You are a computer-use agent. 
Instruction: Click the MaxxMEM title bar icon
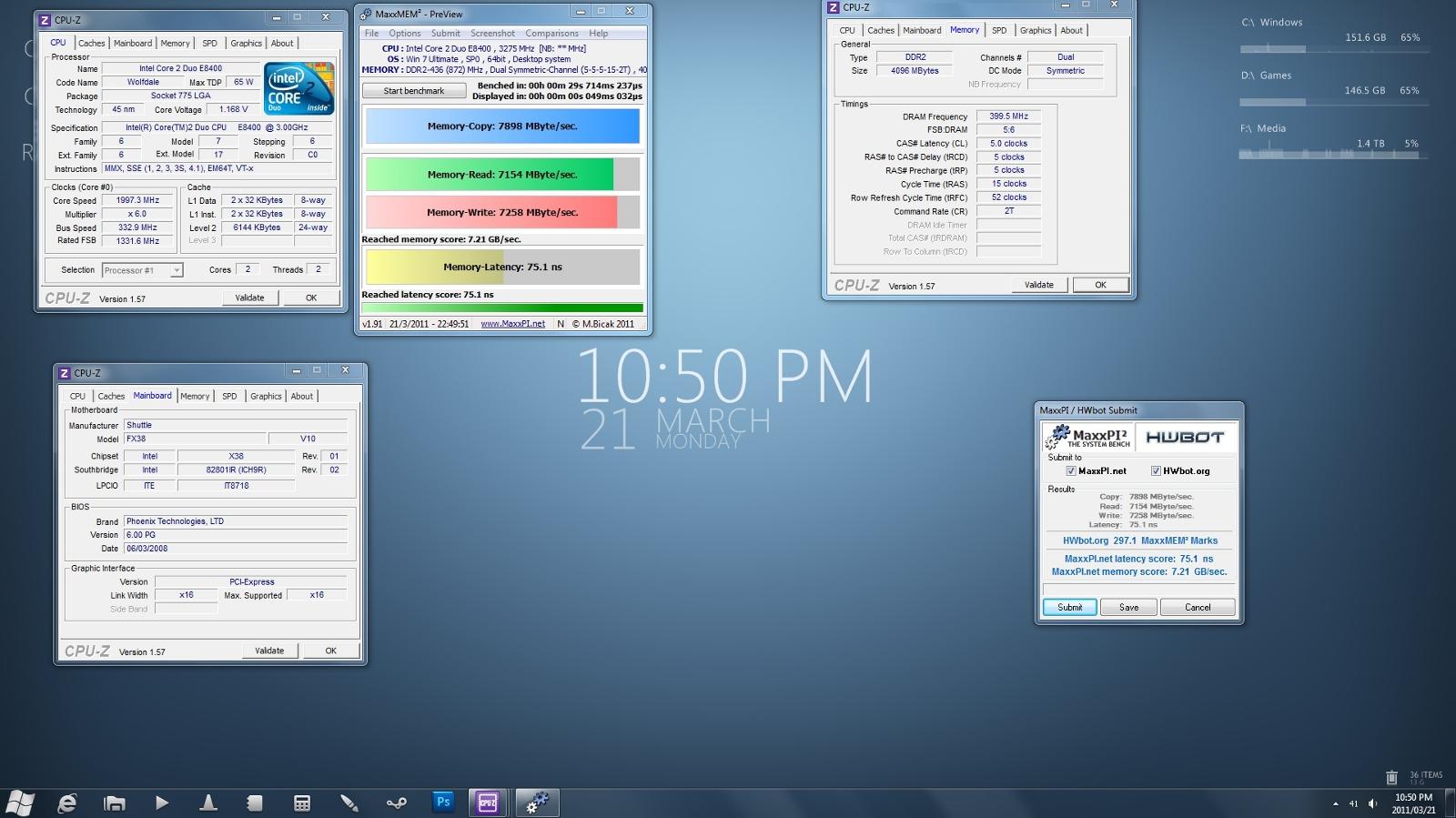366,14
